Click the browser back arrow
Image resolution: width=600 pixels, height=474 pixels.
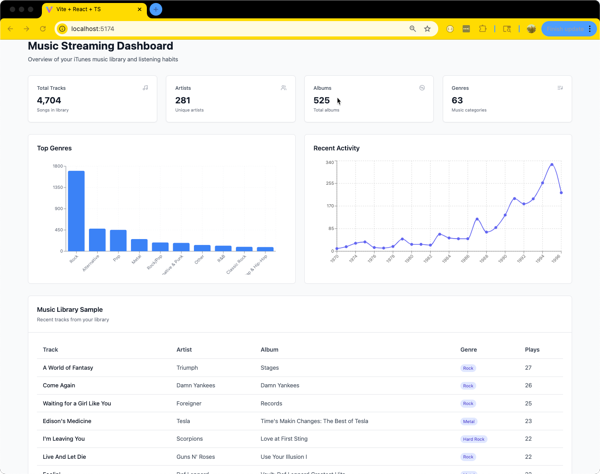click(x=10, y=29)
